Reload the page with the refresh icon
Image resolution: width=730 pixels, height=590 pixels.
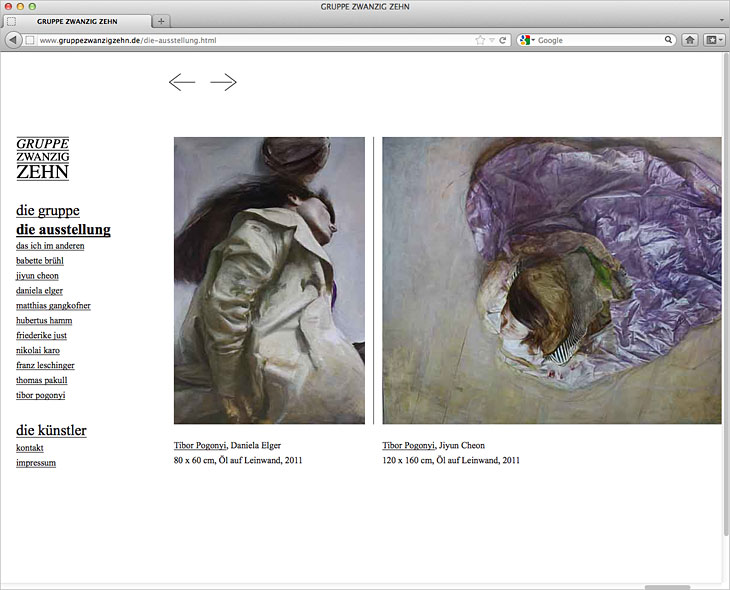coord(502,40)
